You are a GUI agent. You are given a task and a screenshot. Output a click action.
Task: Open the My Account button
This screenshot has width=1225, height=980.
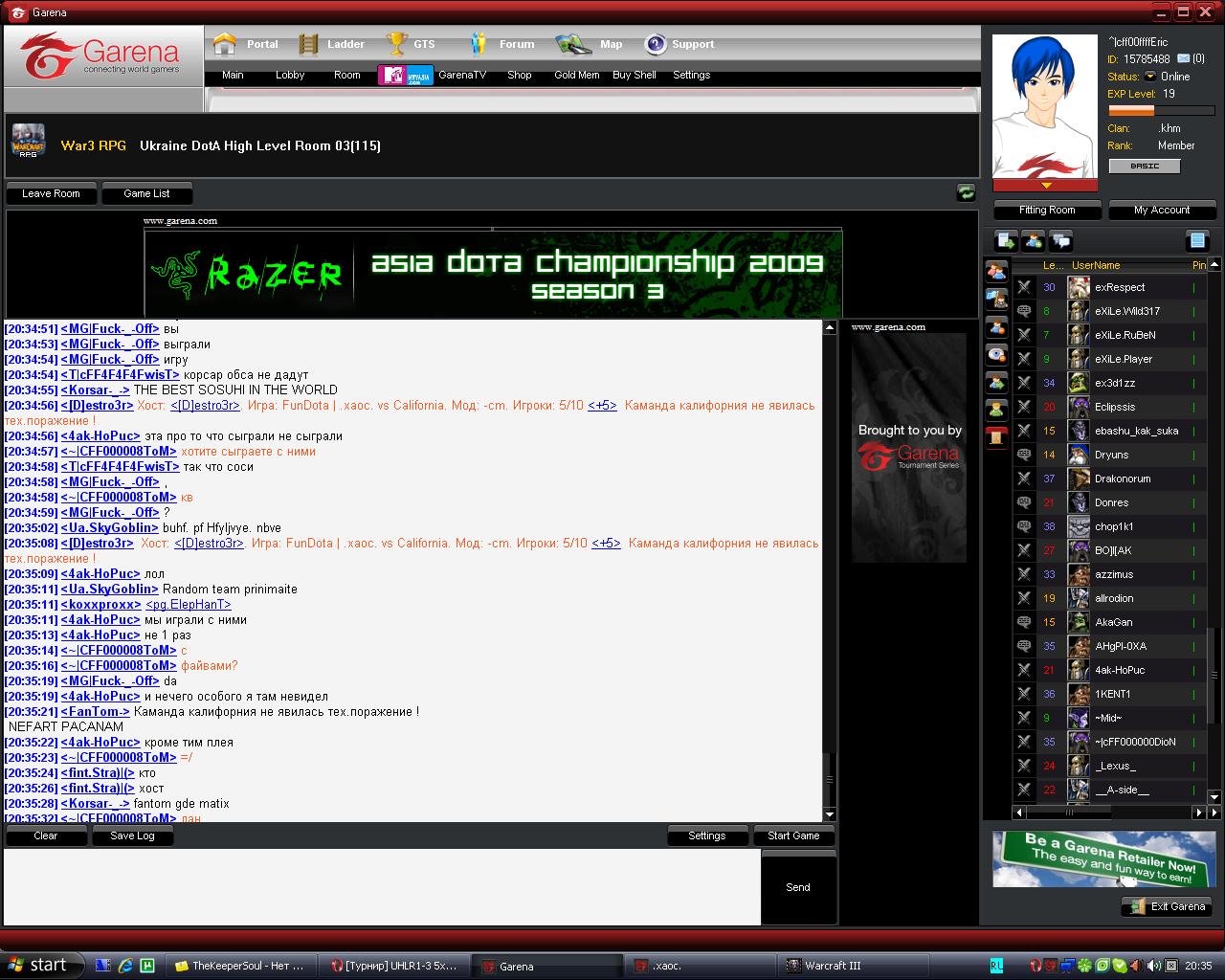coord(1162,210)
